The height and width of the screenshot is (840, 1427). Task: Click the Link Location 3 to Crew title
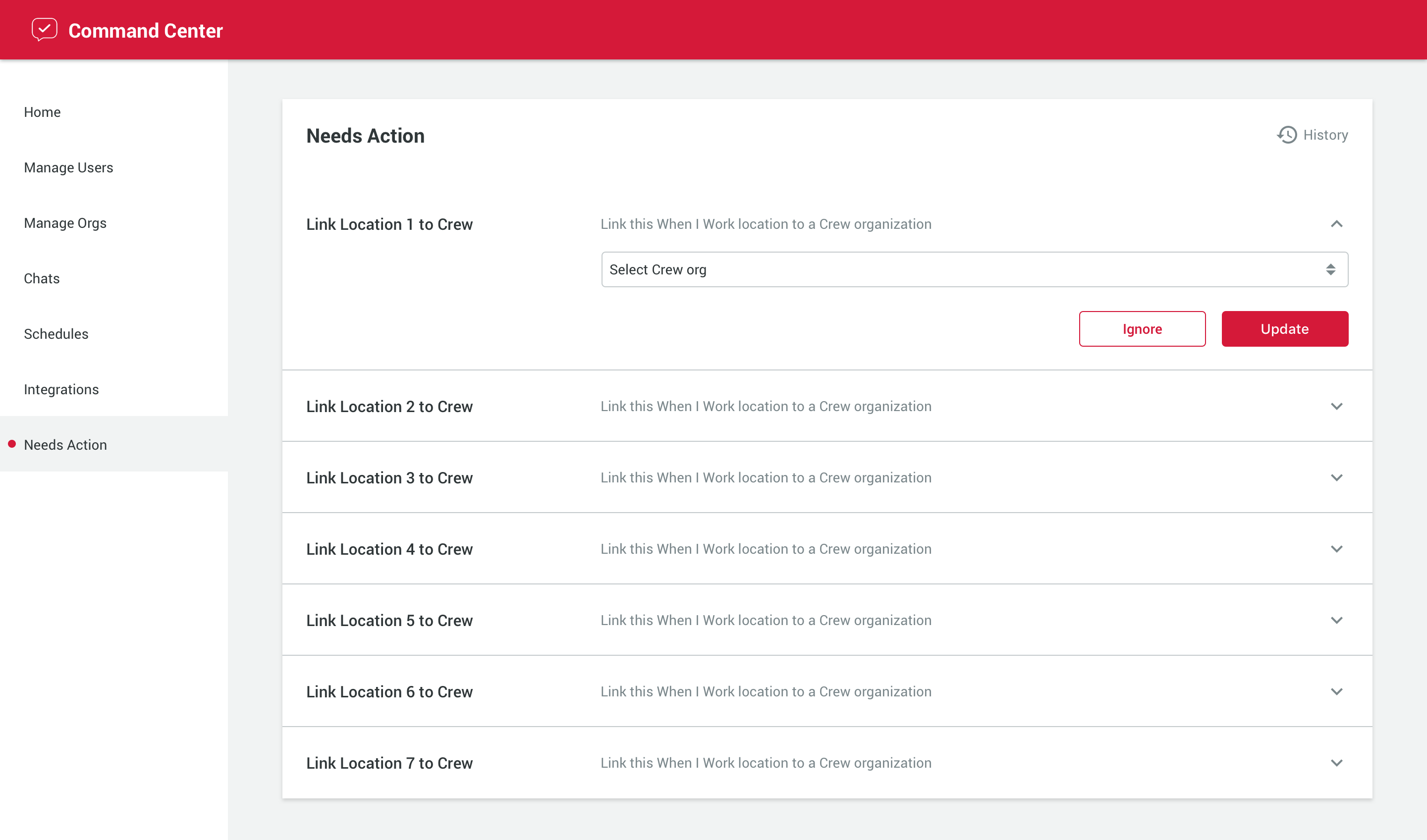[x=389, y=478]
